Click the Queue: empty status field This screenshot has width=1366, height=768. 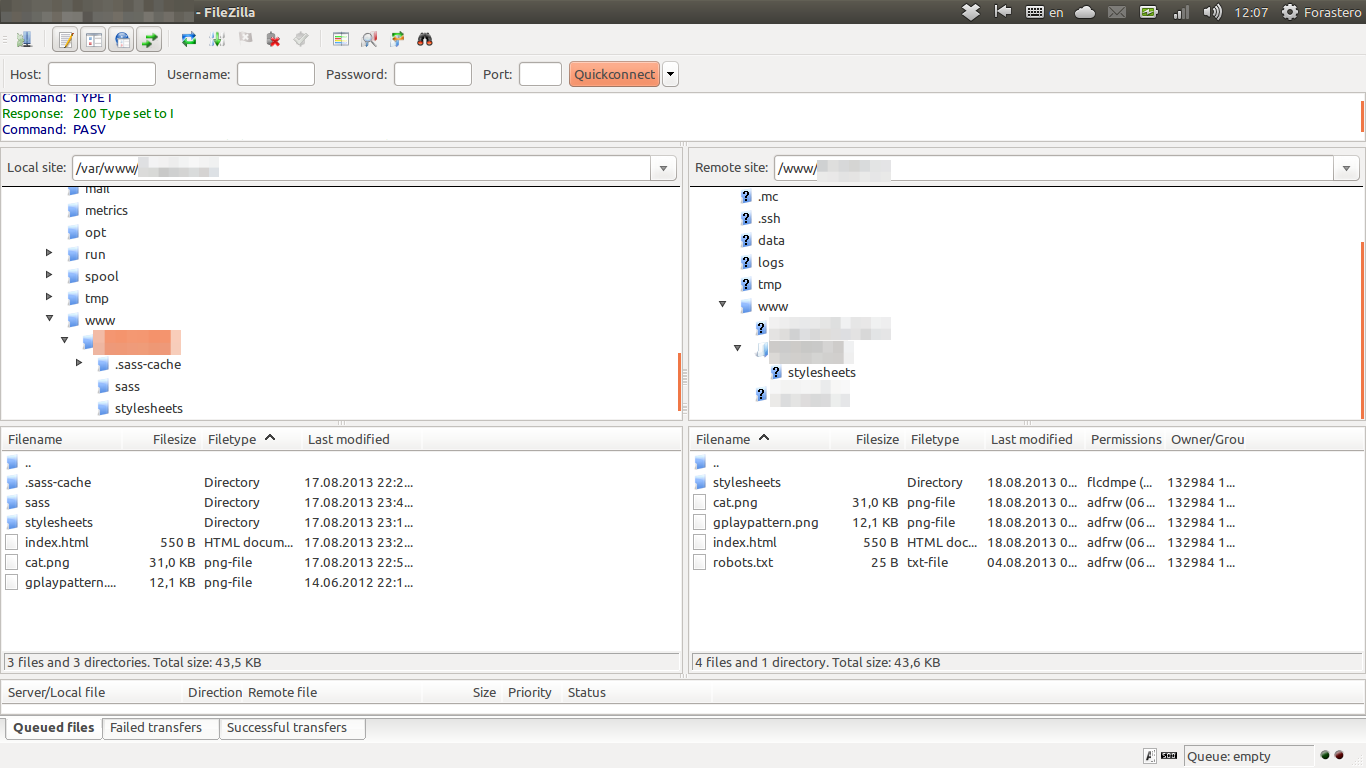(x=1248, y=756)
